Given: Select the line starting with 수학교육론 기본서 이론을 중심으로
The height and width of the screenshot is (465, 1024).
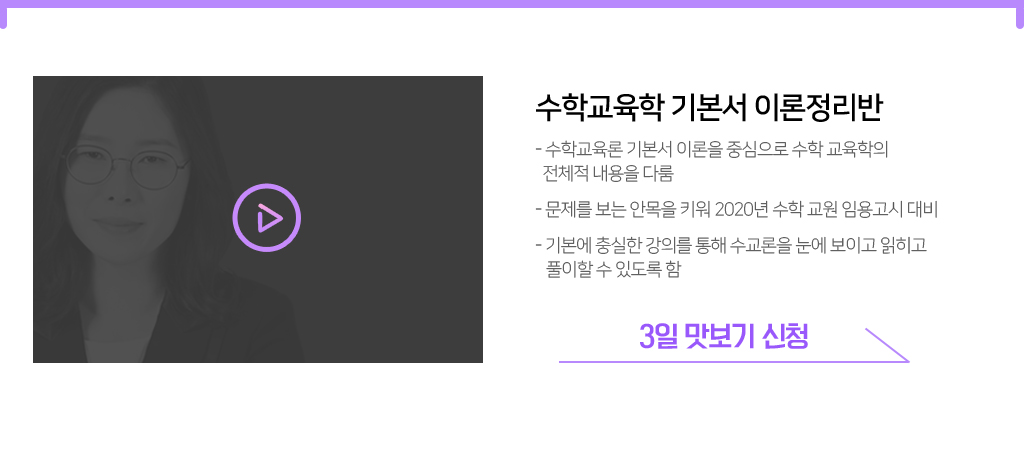Looking at the screenshot, I should pyautogui.click(x=712, y=150).
